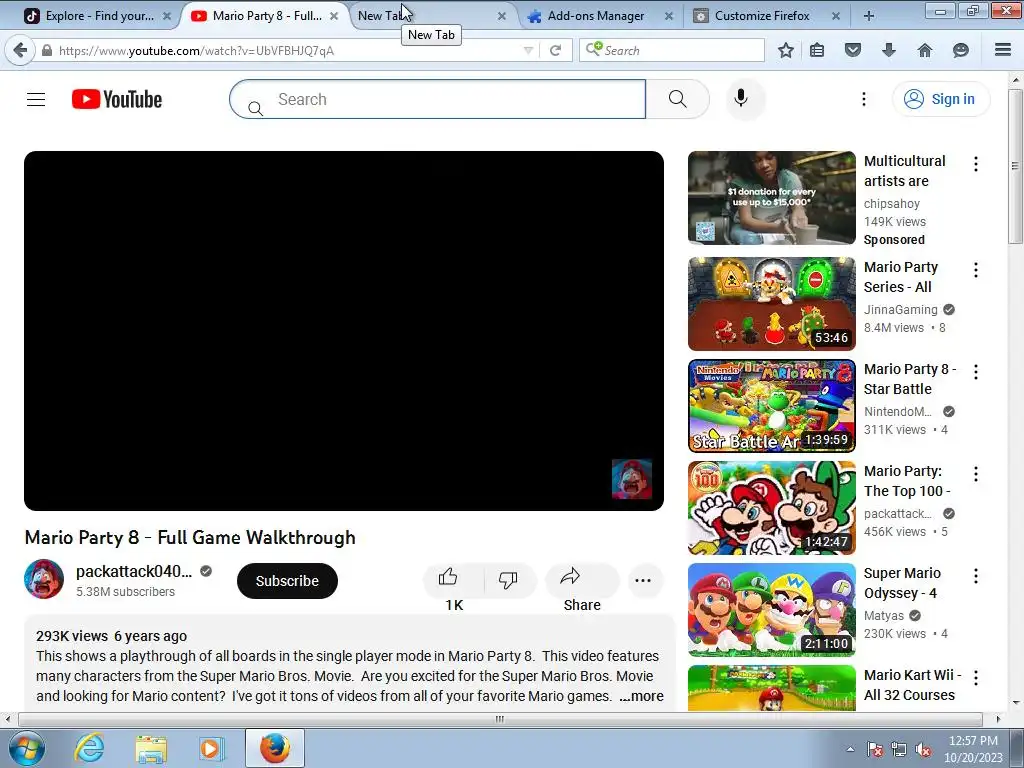Go back with Firefox back arrow
1024x768 pixels.
pyautogui.click(x=20, y=50)
